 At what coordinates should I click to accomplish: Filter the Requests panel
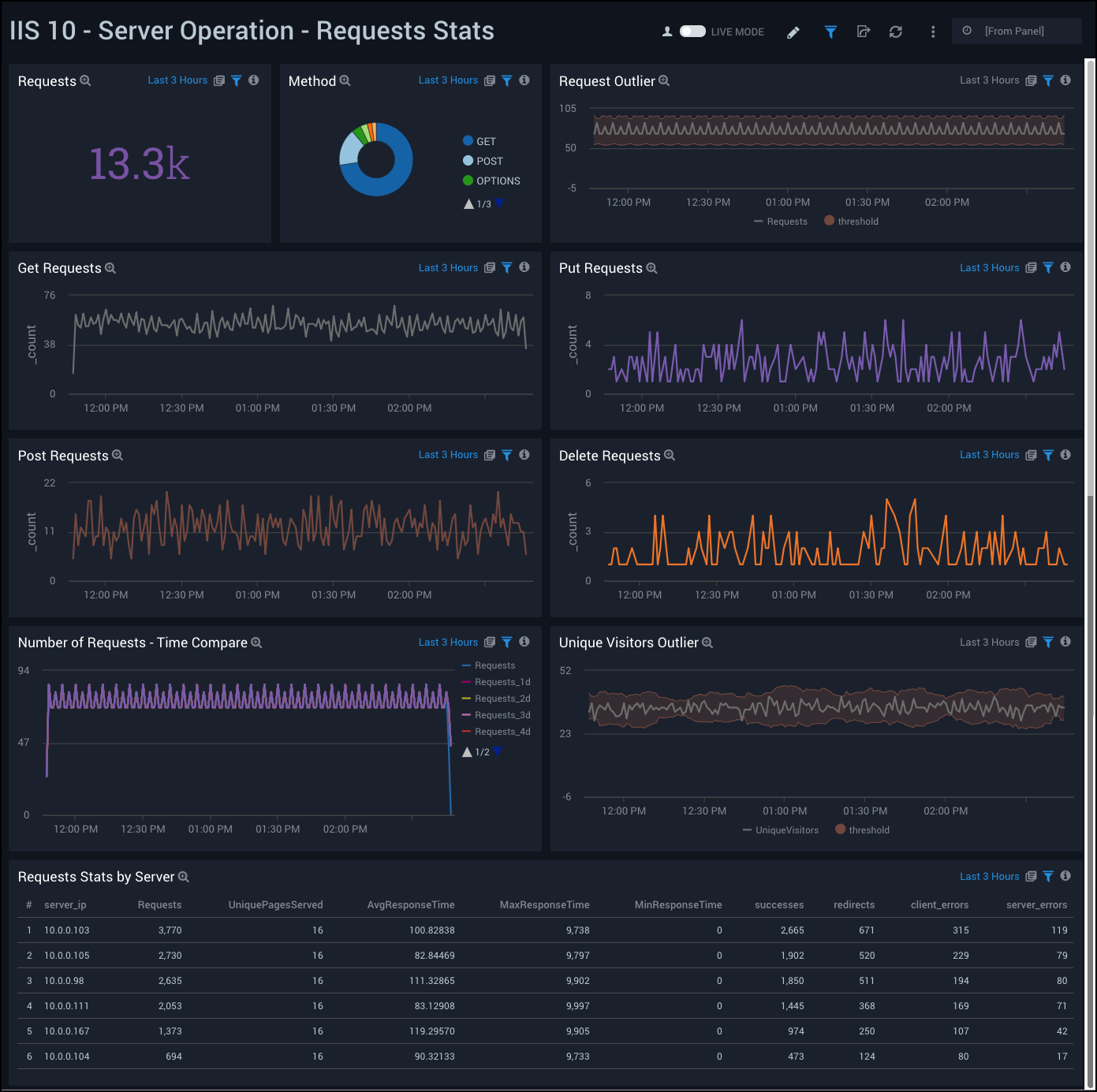point(237,80)
